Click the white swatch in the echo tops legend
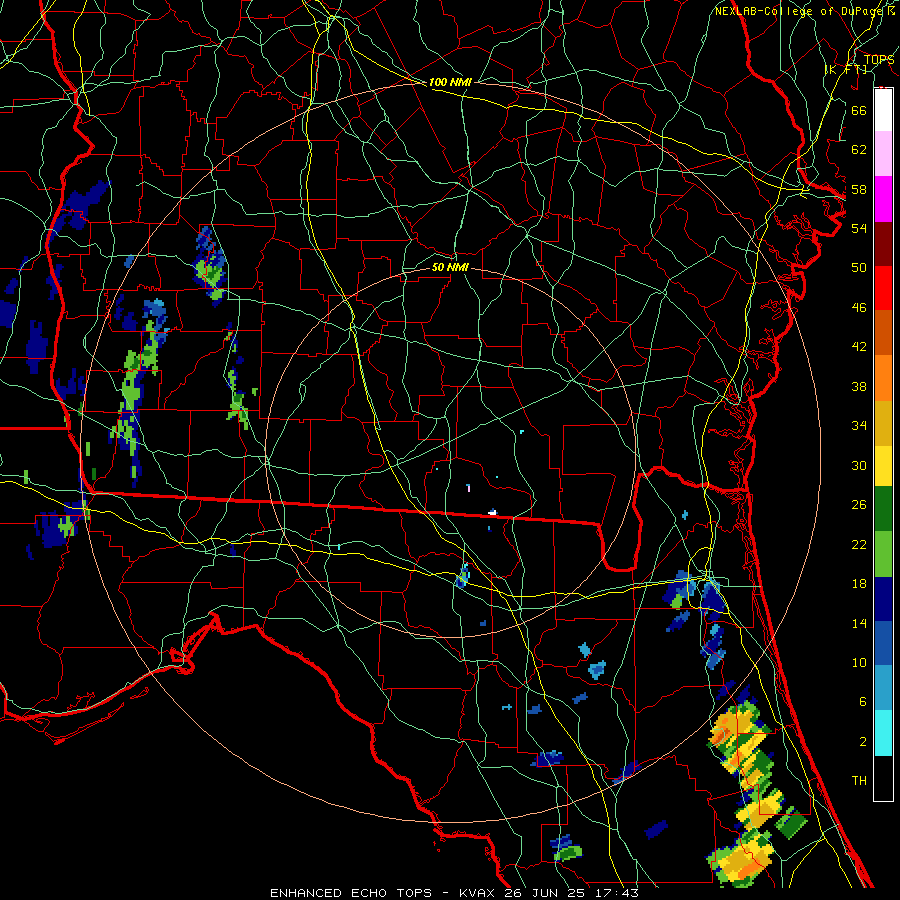This screenshot has height=900, width=900. coord(883,110)
